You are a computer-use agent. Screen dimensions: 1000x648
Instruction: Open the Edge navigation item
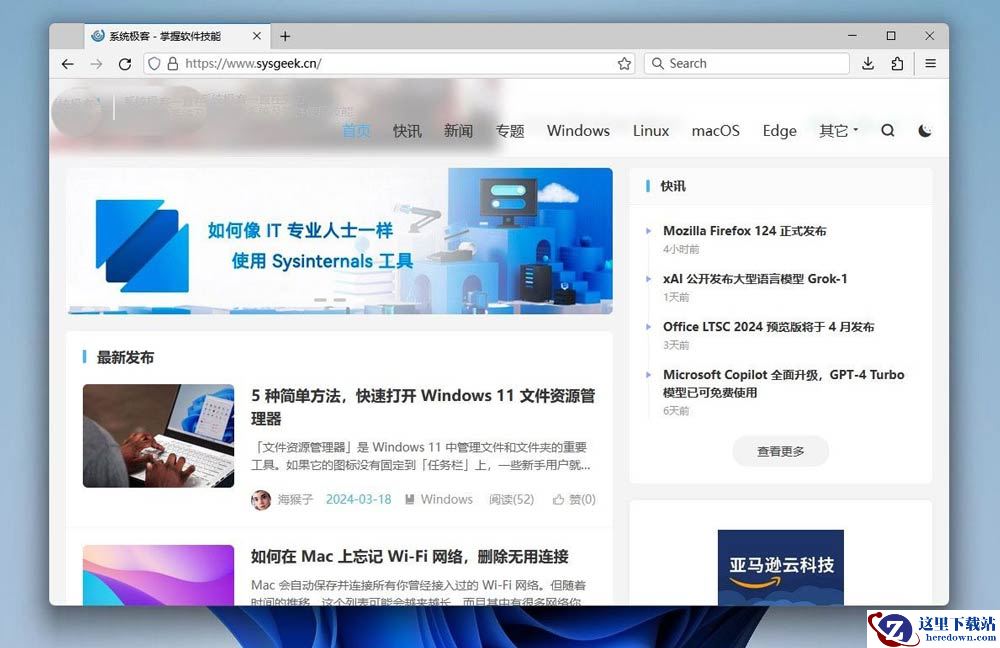pos(779,131)
